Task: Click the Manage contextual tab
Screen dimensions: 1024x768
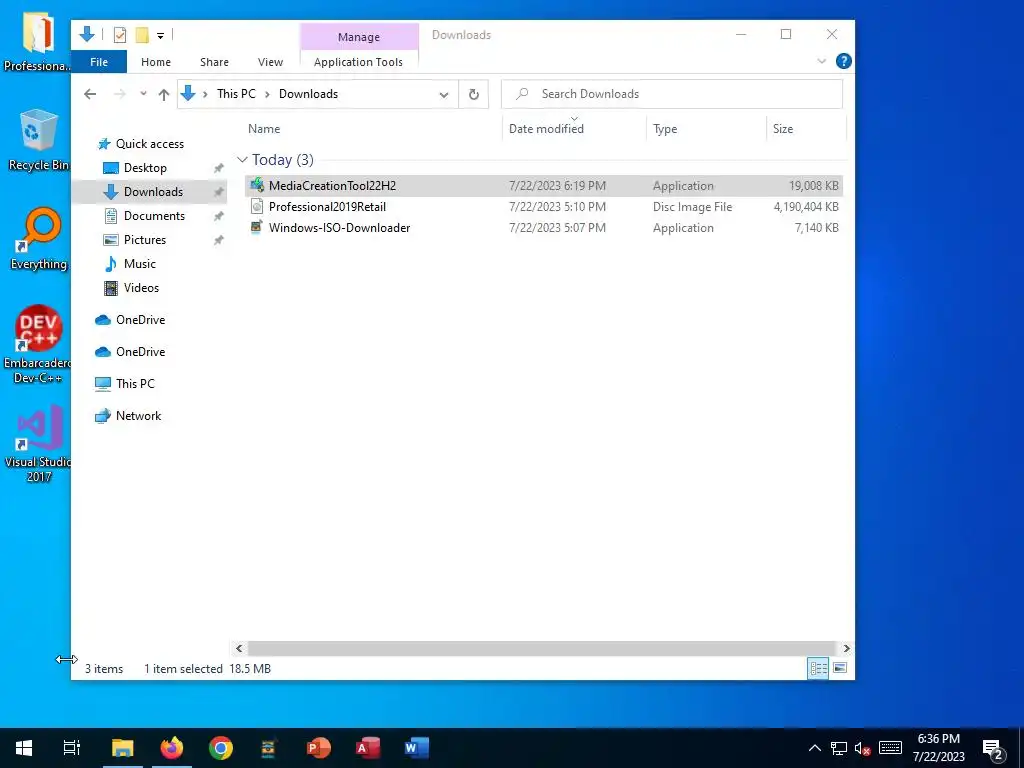Action: pyautogui.click(x=359, y=37)
